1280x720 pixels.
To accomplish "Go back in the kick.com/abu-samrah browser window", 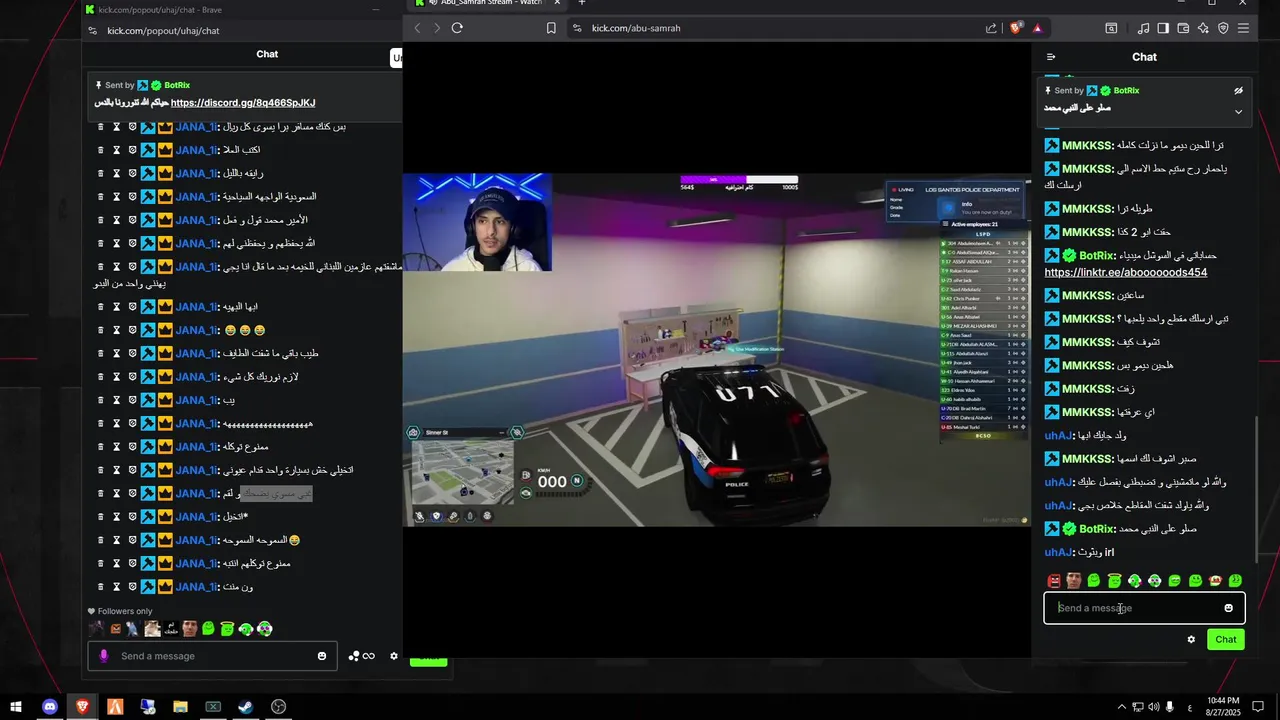I will coord(418,28).
